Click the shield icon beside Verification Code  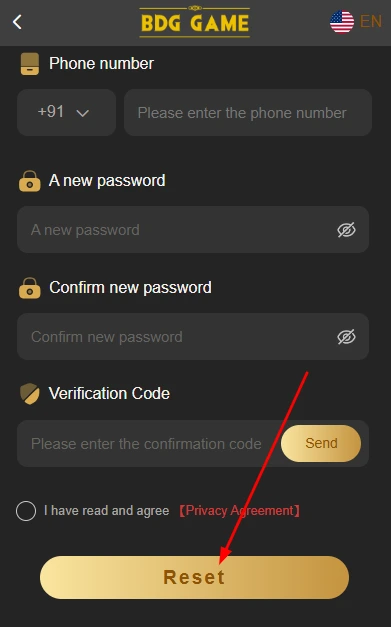click(x=30, y=394)
